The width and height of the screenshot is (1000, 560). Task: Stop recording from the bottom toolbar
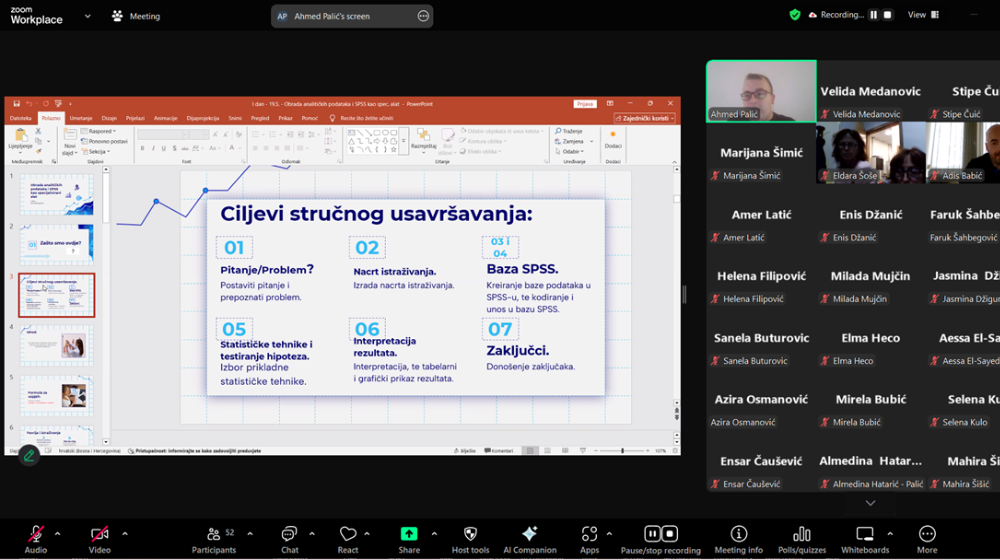(669, 533)
